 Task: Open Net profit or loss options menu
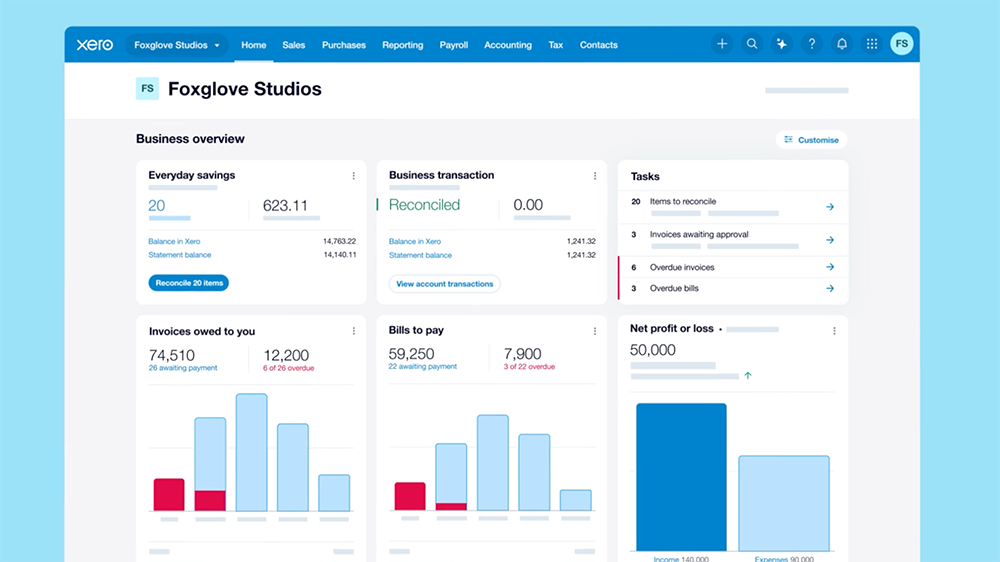pos(834,330)
